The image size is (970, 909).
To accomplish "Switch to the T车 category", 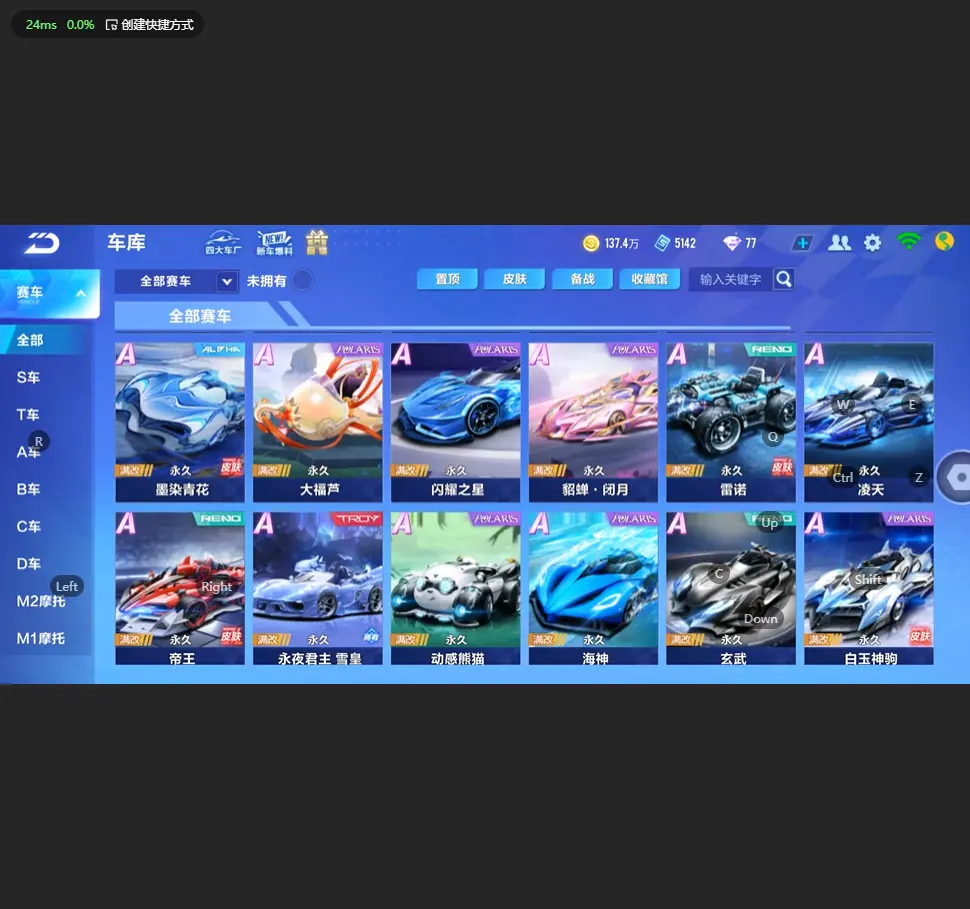I will point(28,415).
